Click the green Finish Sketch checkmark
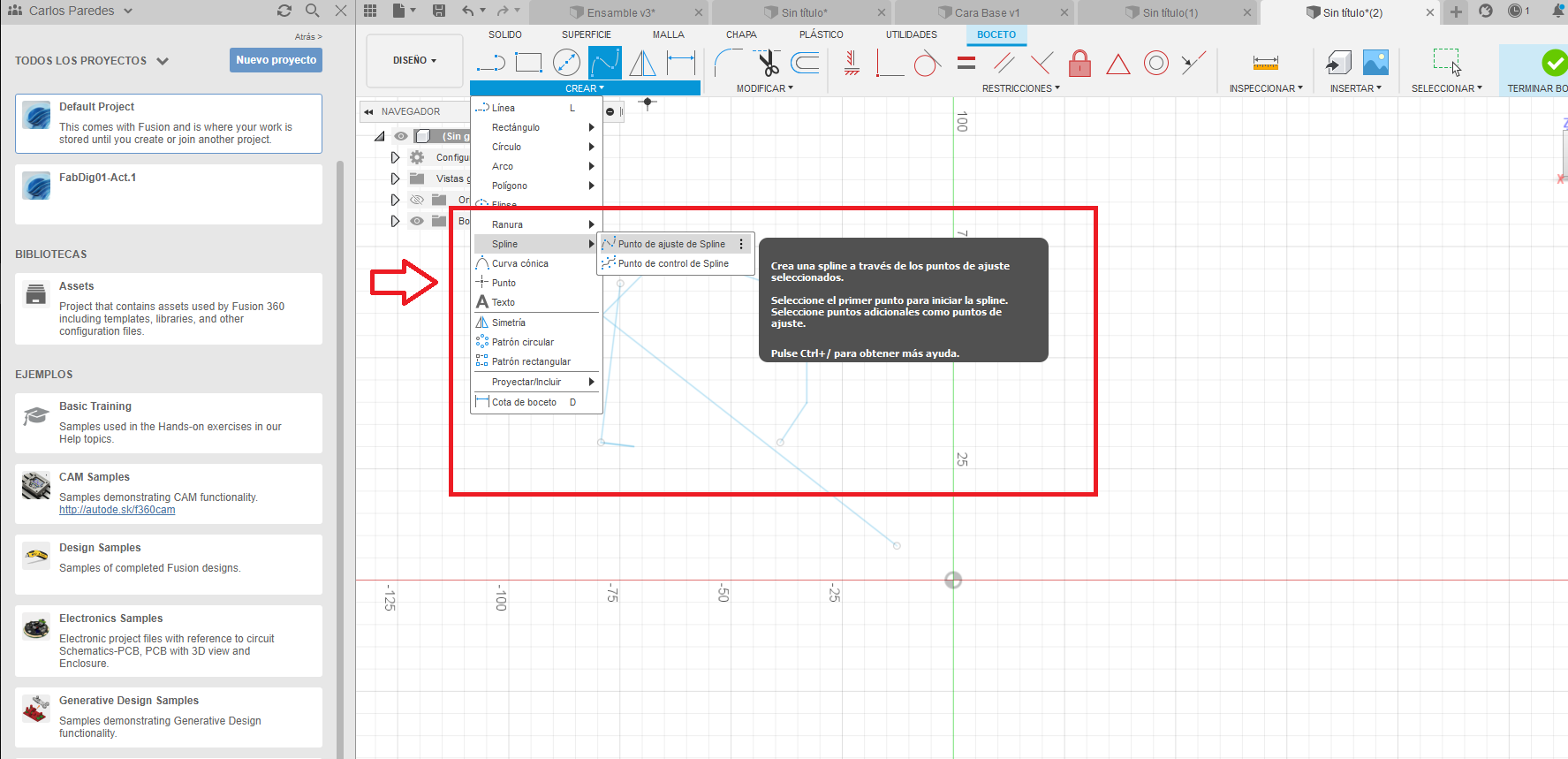 (x=1554, y=63)
